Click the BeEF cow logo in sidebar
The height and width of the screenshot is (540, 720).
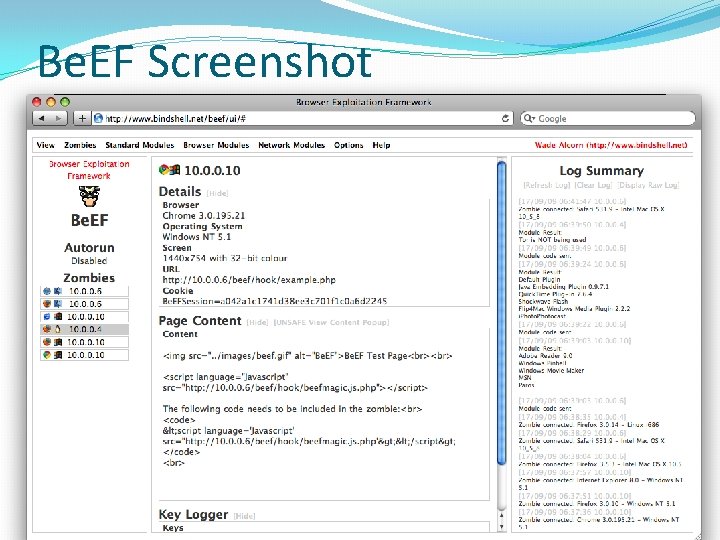(x=89, y=197)
